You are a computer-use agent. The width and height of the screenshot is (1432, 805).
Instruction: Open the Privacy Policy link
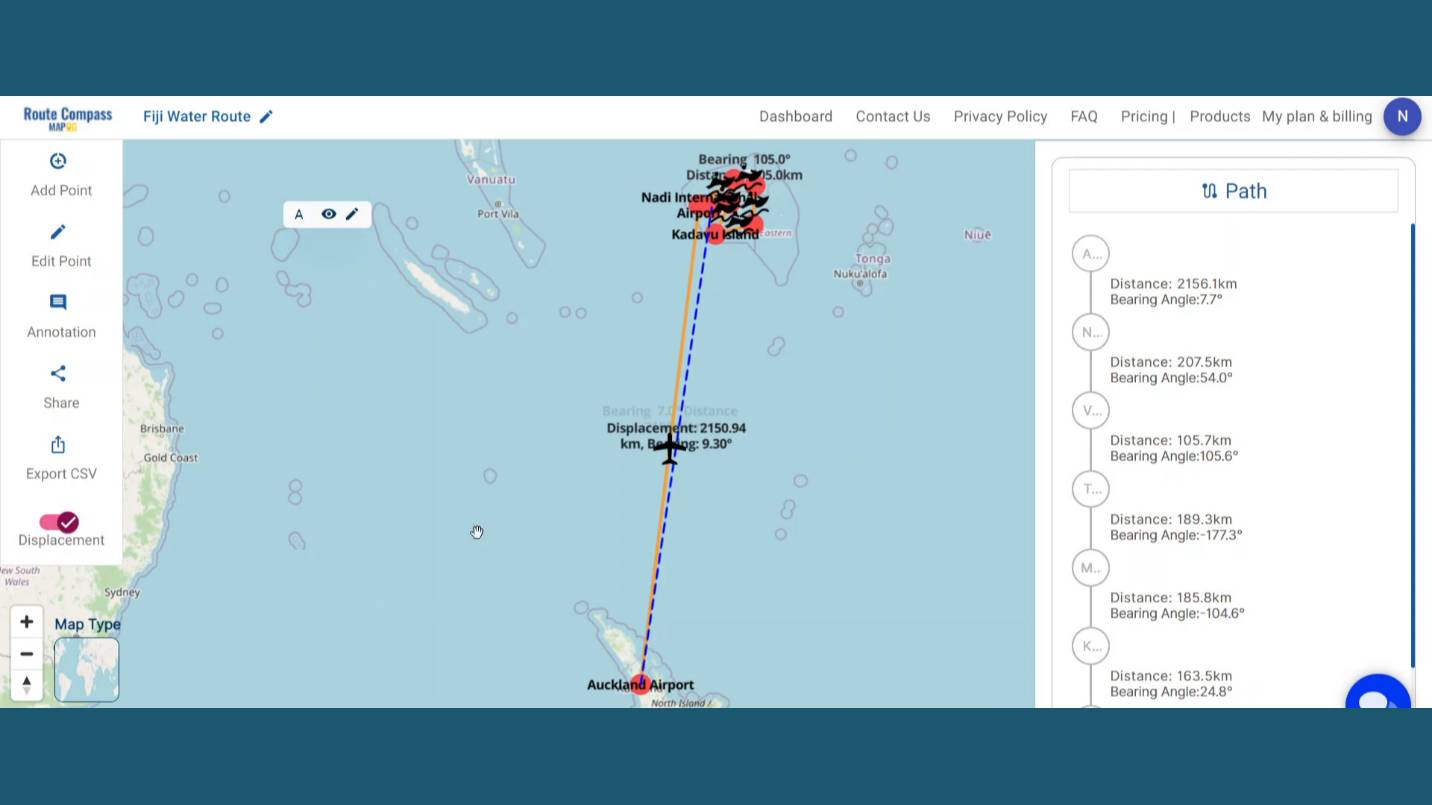[x=1000, y=117]
